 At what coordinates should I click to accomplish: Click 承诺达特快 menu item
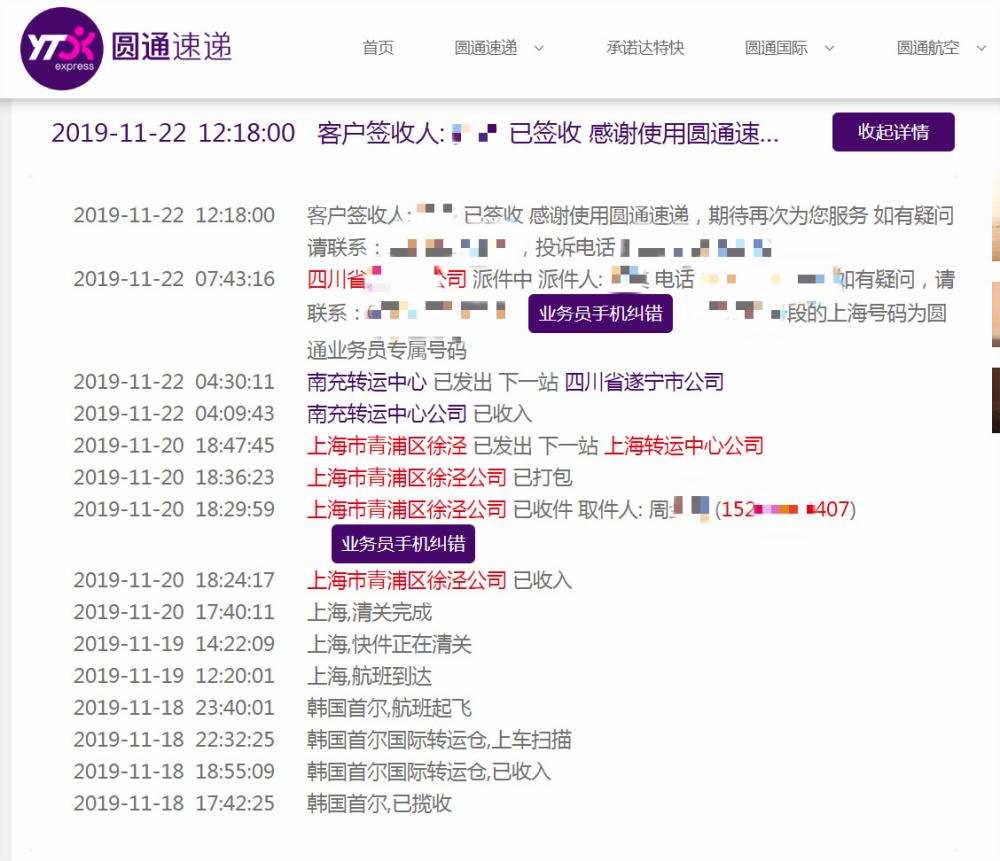[x=645, y=47]
